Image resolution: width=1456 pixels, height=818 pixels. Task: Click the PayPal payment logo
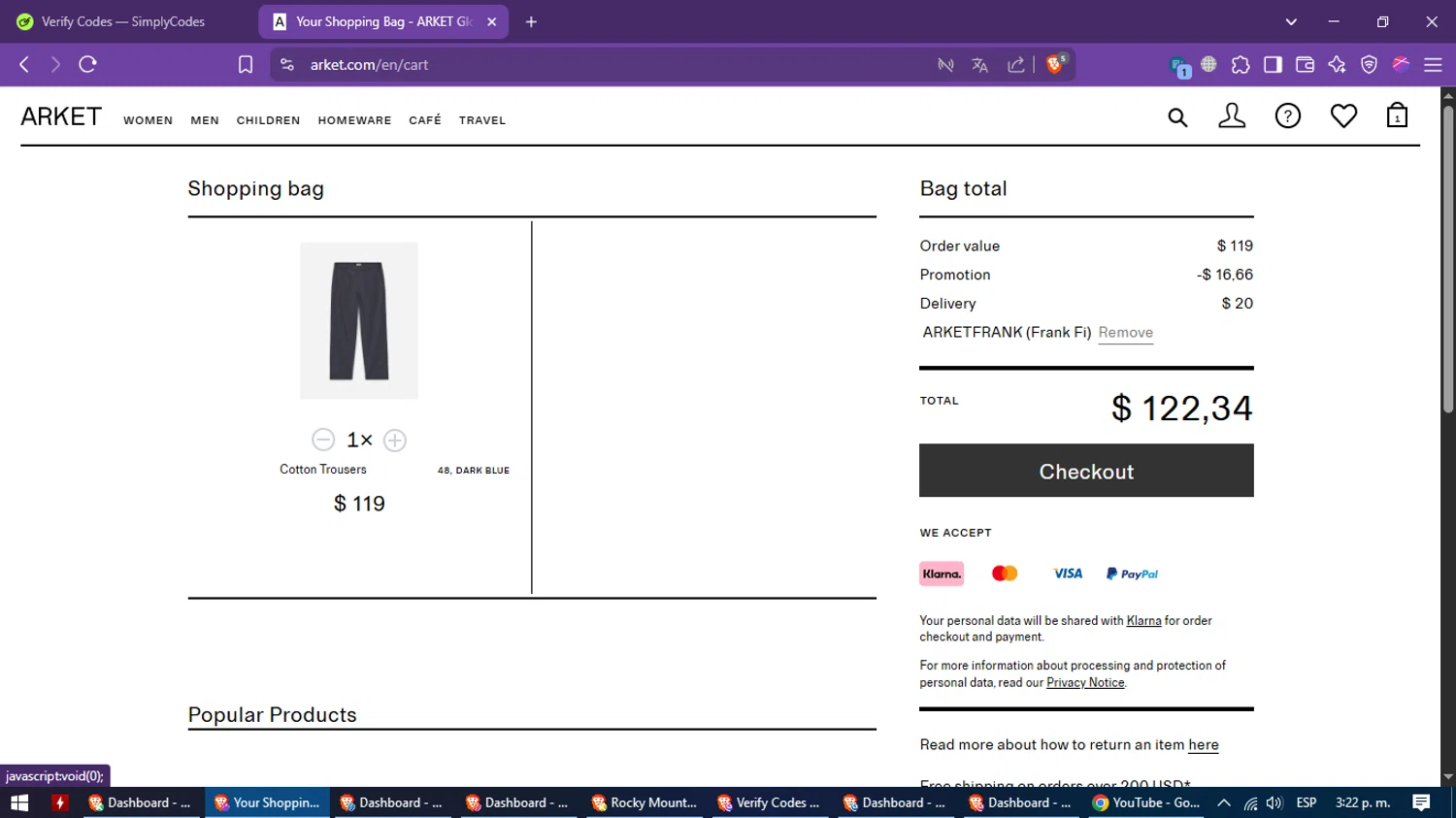[1132, 573]
